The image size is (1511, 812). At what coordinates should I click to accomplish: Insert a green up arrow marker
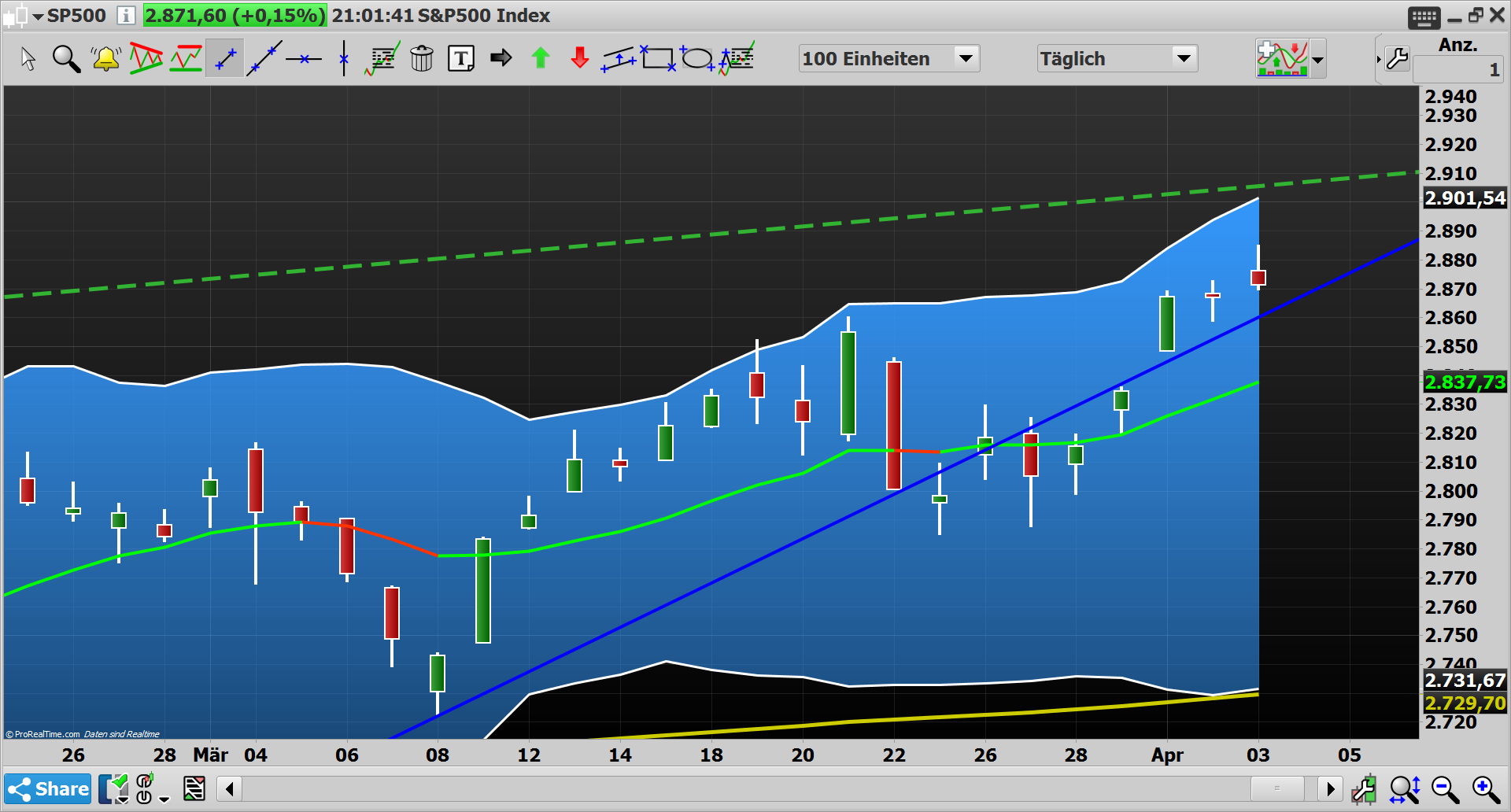(x=541, y=58)
